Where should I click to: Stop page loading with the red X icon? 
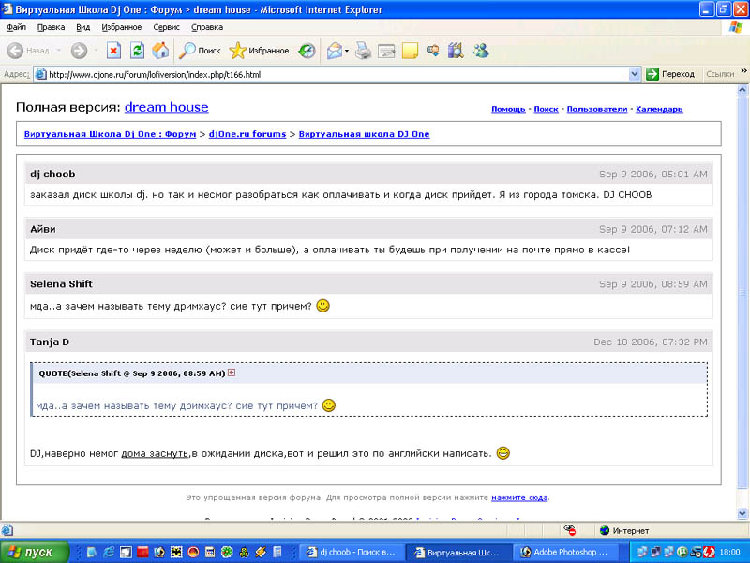pyautogui.click(x=113, y=50)
